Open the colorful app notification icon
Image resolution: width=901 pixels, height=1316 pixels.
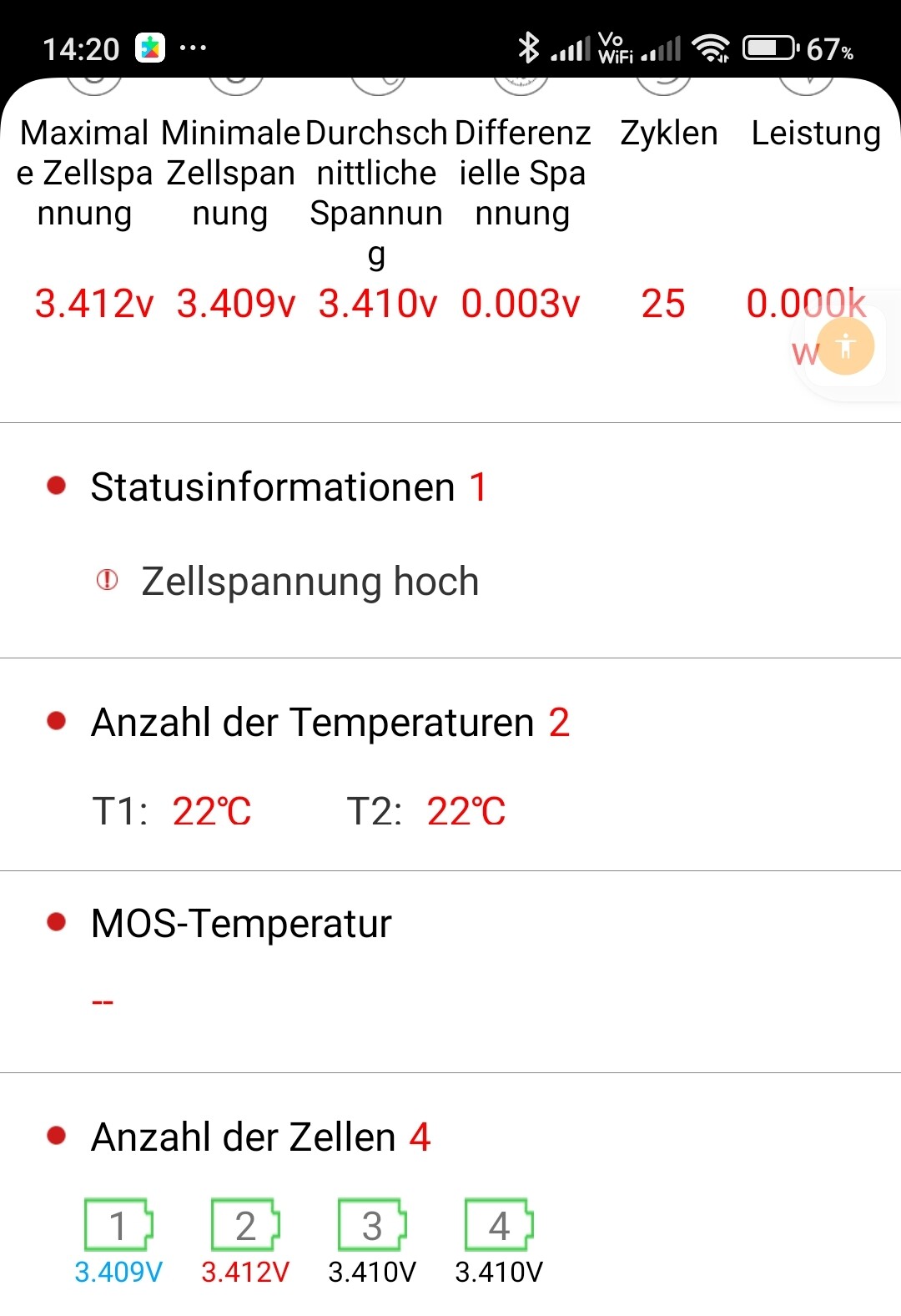point(151,48)
